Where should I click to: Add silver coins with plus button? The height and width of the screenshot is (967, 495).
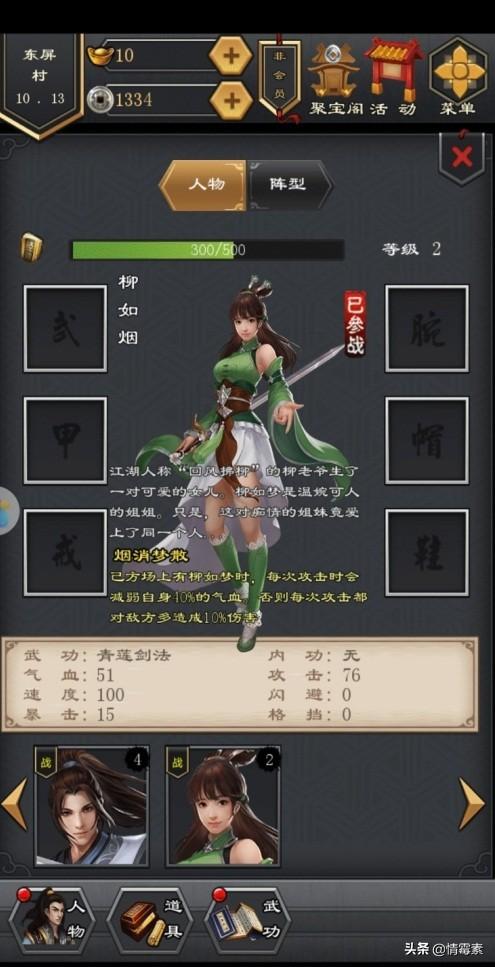(231, 100)
